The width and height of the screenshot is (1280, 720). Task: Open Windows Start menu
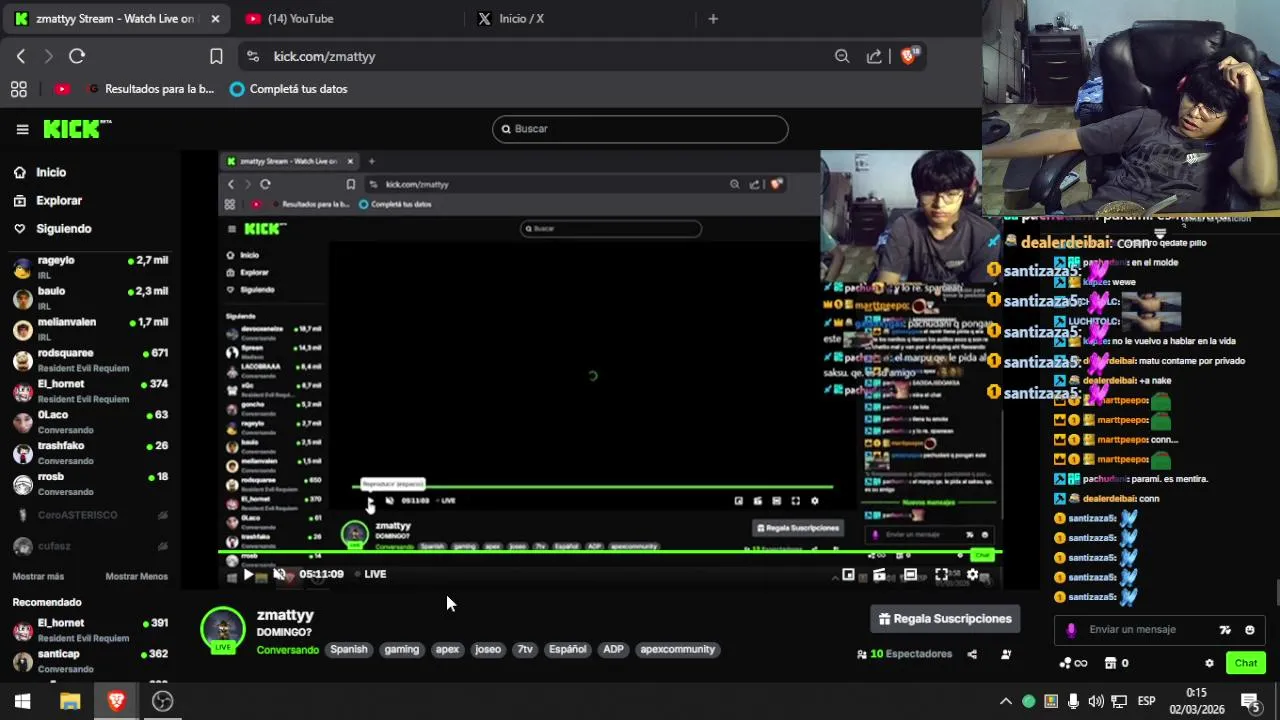pos(22,701)
